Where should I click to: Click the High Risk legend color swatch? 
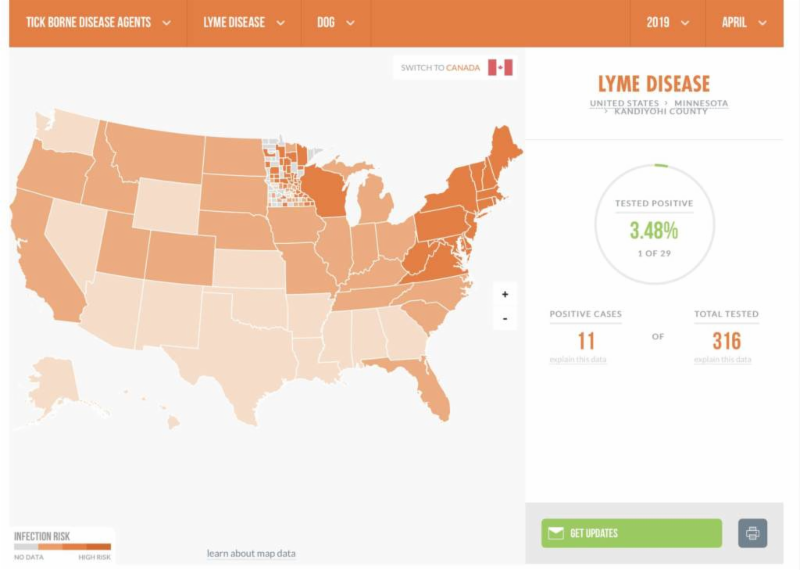click(96, 547)
